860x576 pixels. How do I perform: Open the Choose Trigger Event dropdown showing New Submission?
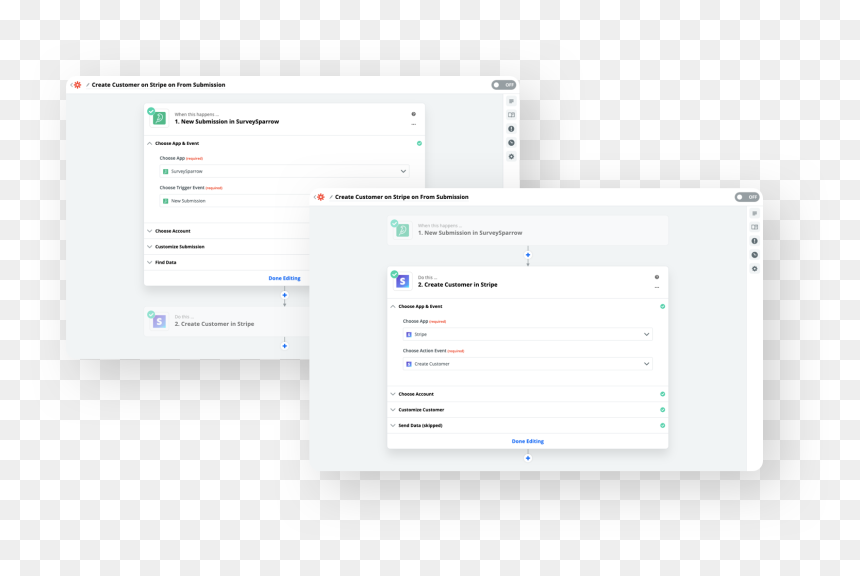click(235, 201)
